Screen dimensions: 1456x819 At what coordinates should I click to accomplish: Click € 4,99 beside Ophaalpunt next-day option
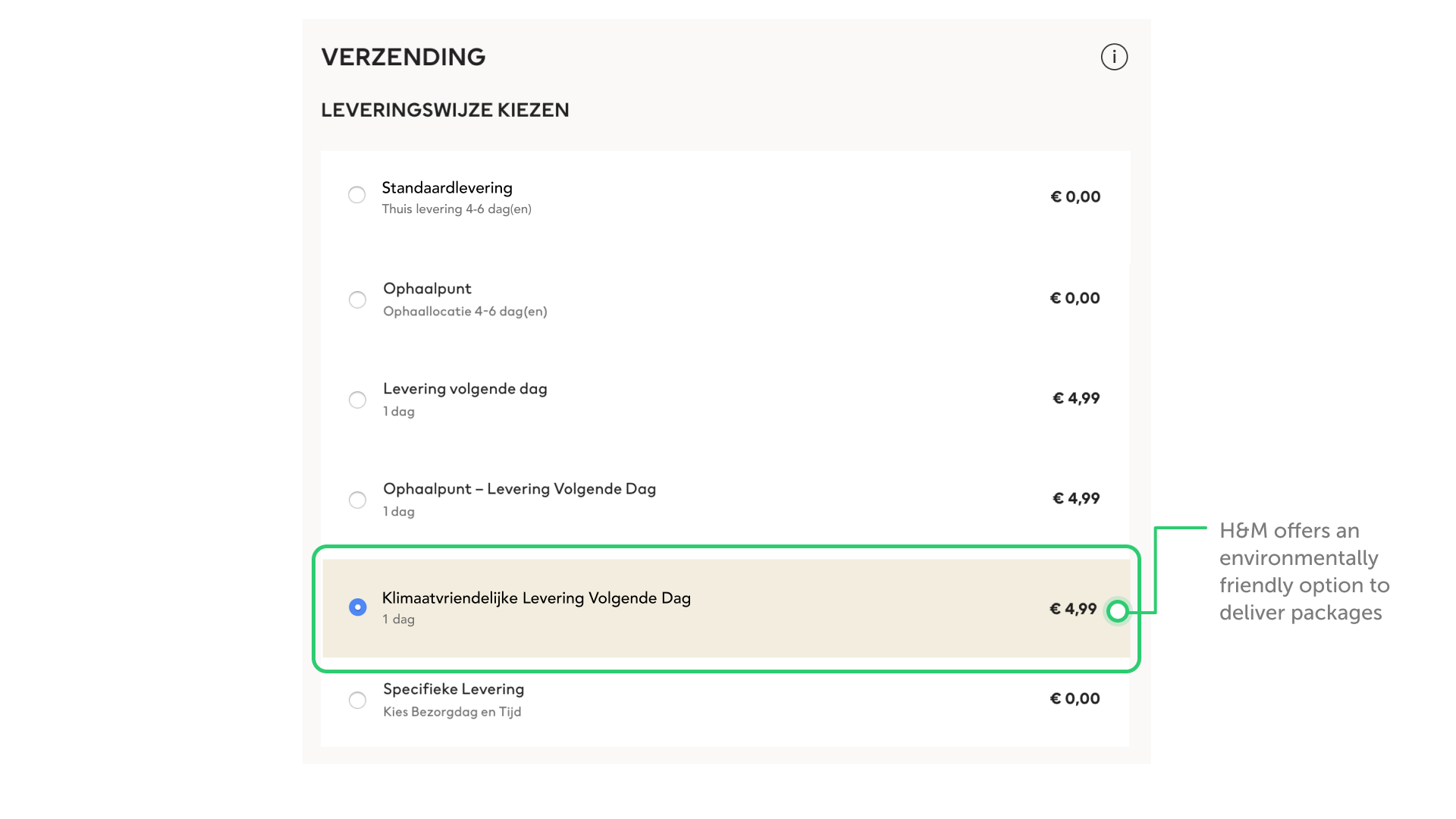click(x=1076, y=498)
